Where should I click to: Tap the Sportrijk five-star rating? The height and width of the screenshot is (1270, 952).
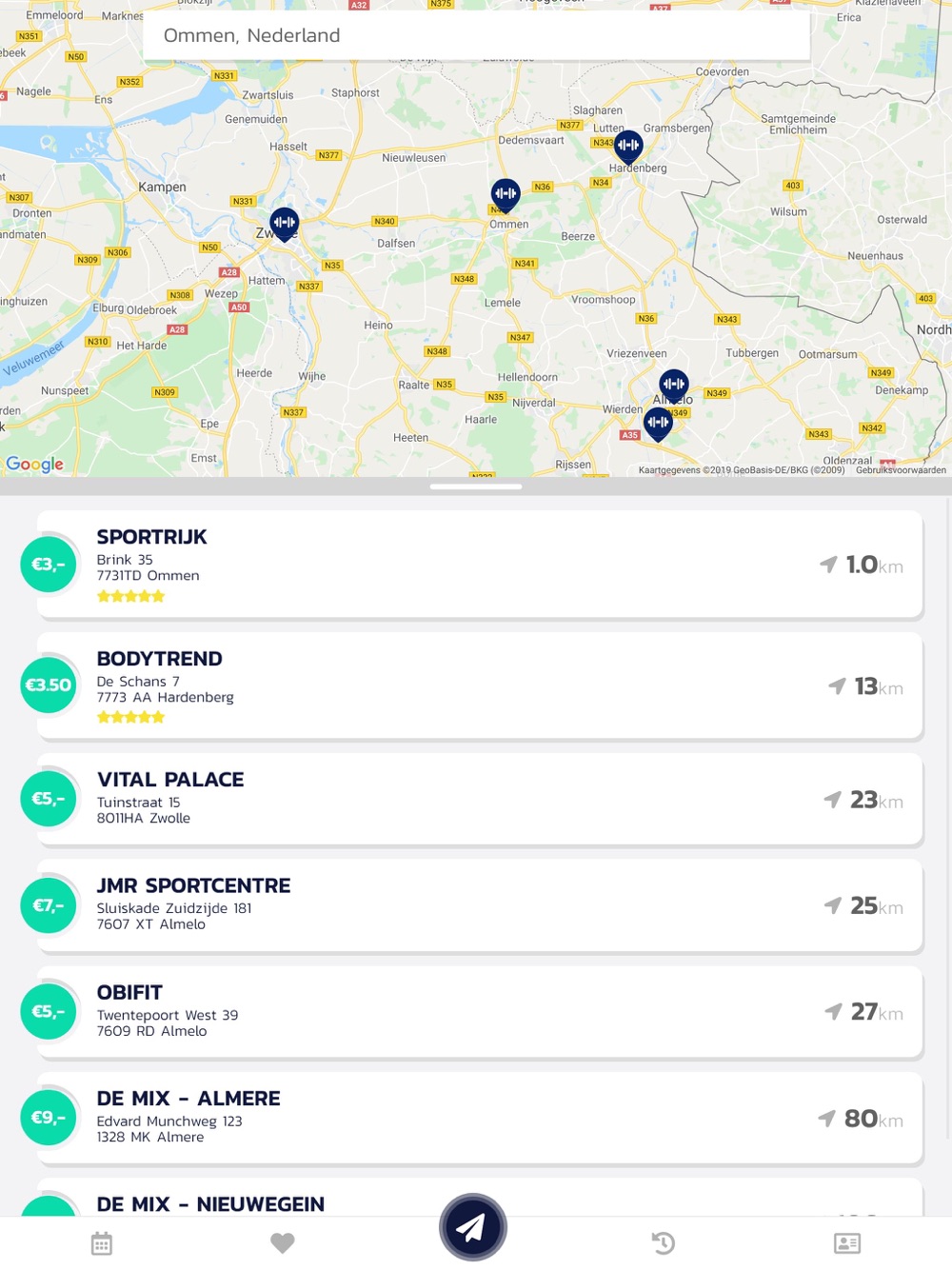[x=131, y=597]
